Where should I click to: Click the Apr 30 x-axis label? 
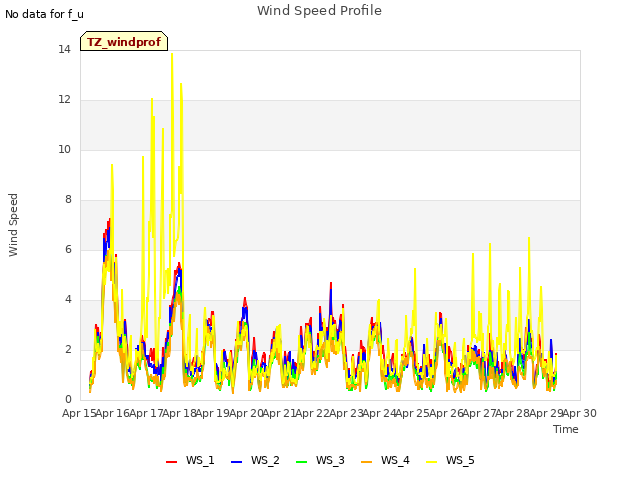click(580, 413)
